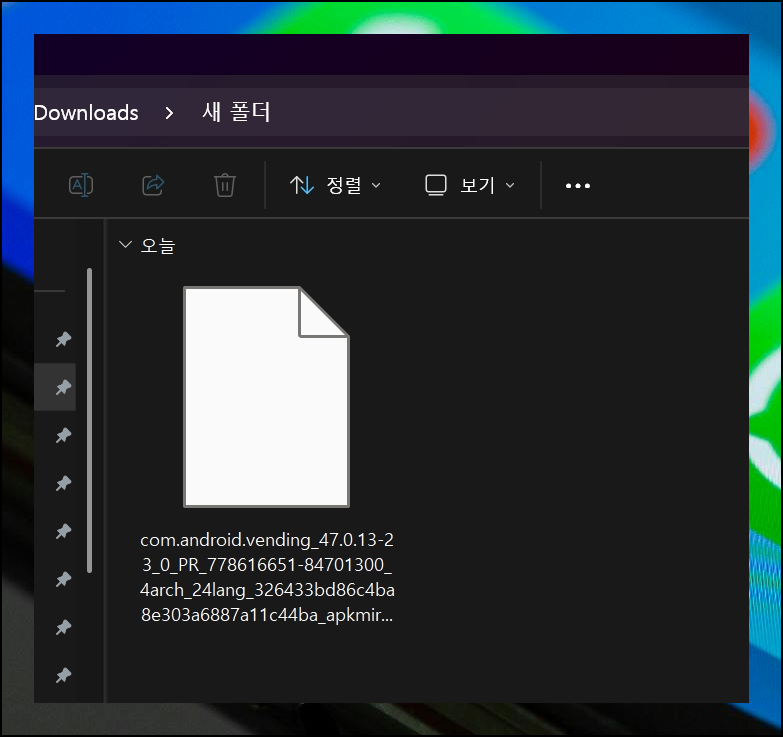
Task: Open the 보기 view dropdown
Action: 469,185
